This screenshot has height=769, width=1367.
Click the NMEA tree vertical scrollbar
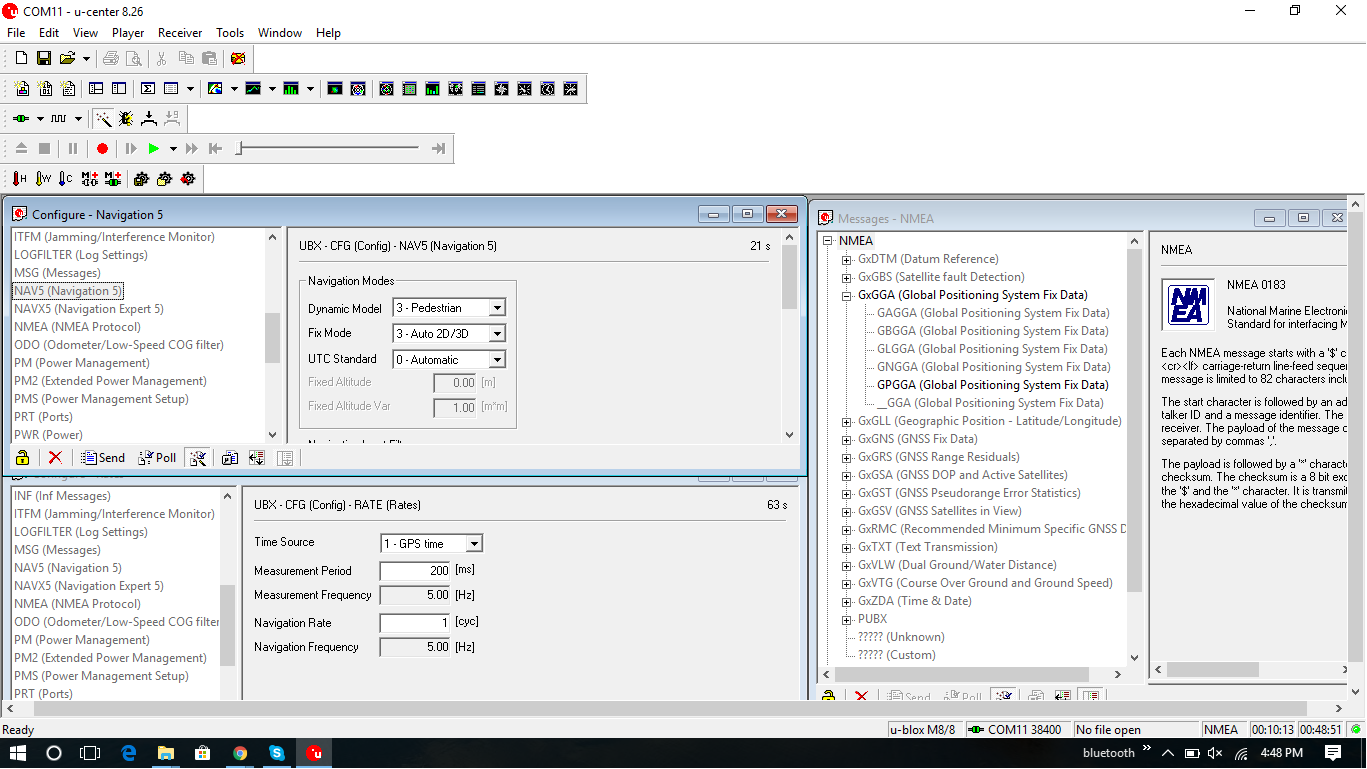click(x=1134, y=450)
